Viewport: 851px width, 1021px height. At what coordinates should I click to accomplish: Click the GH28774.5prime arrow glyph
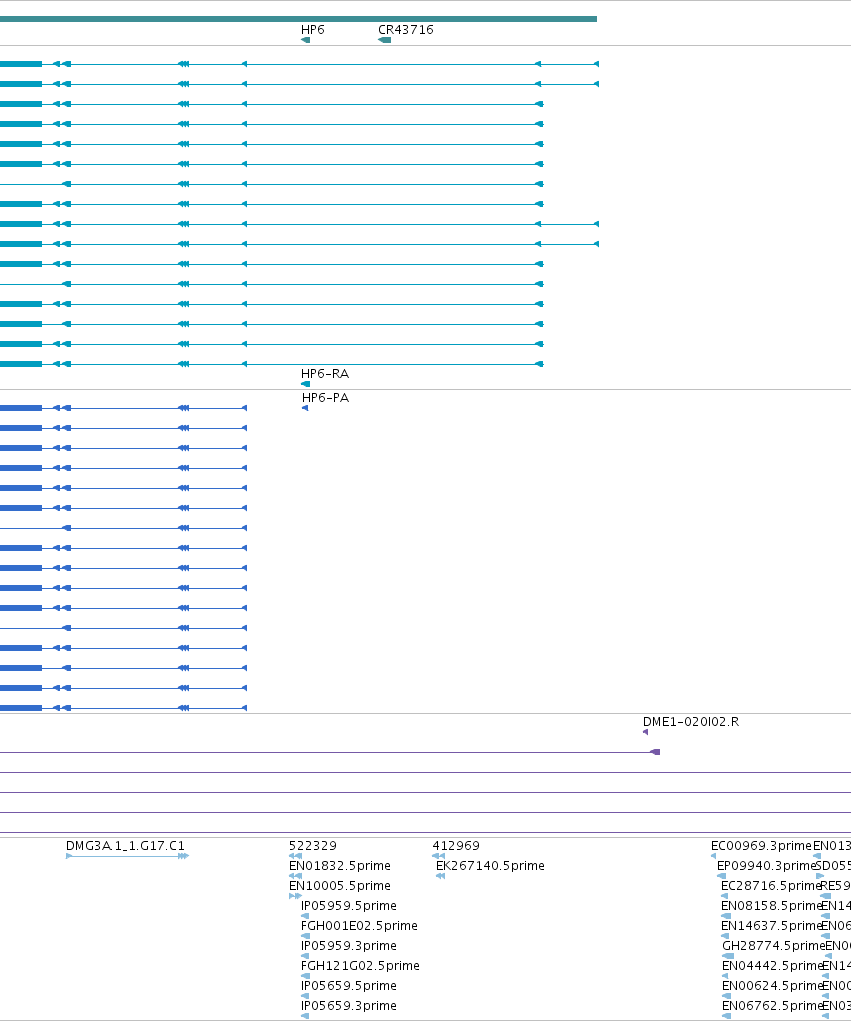[728, 956]
